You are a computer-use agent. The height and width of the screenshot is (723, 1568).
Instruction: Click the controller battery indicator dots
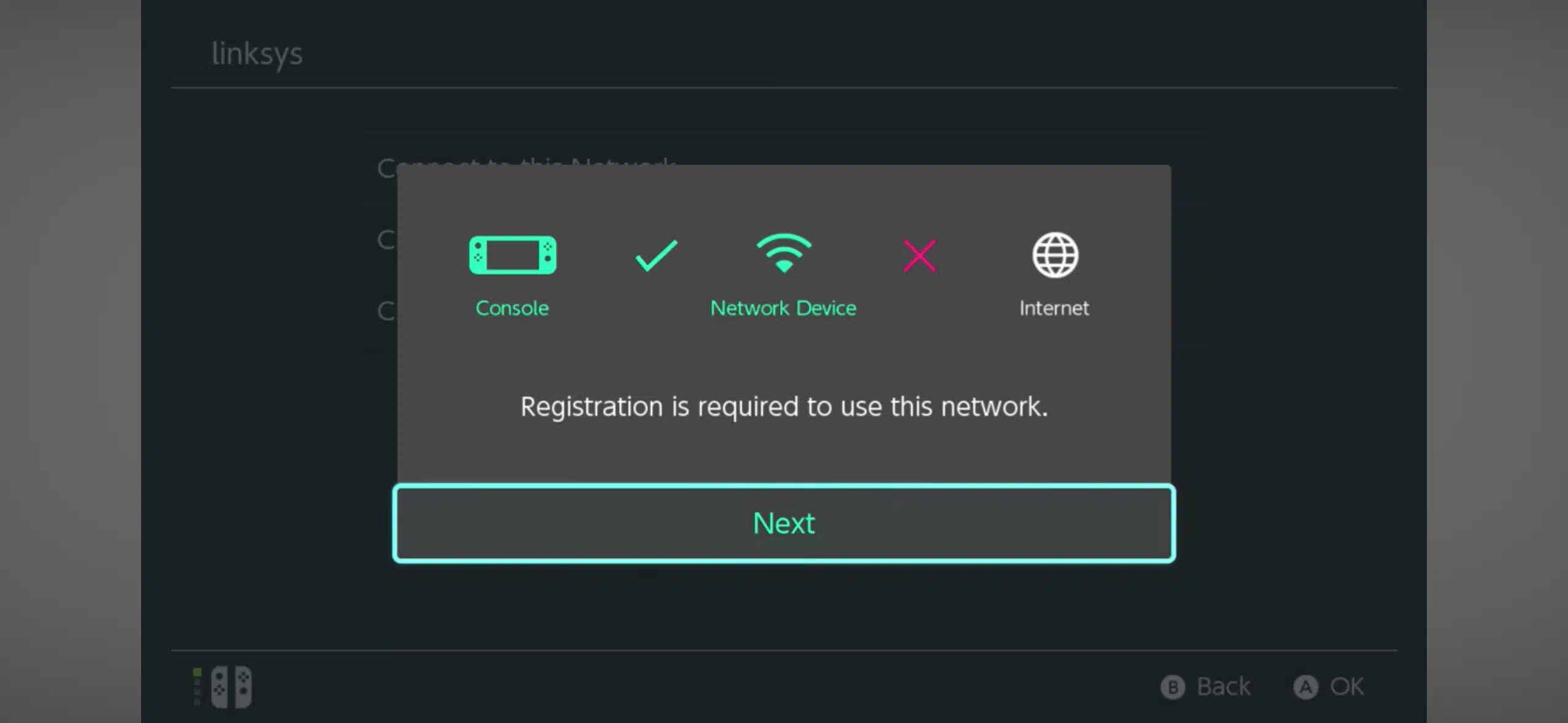[x=197, y=687]
